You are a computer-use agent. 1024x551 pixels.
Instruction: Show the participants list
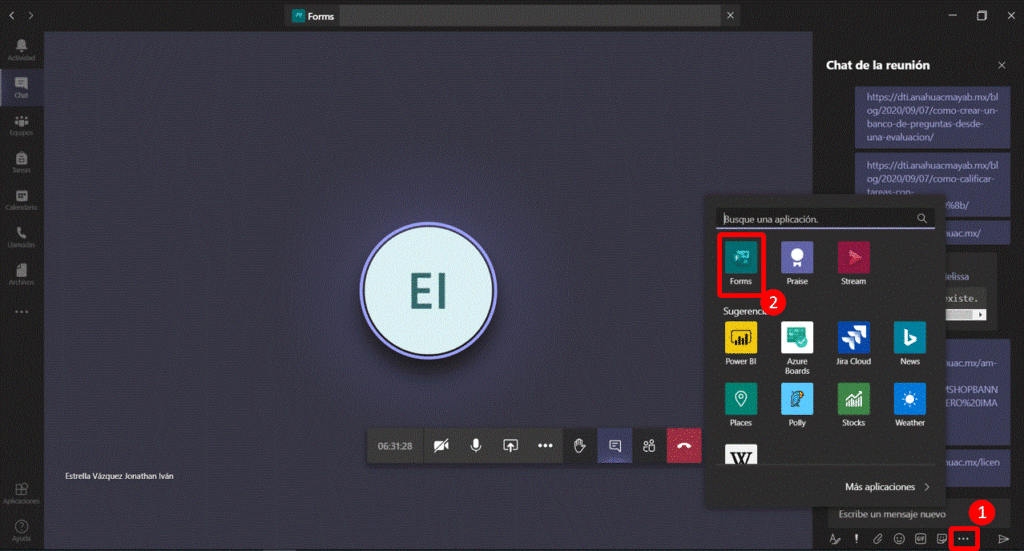click(649, 445)
